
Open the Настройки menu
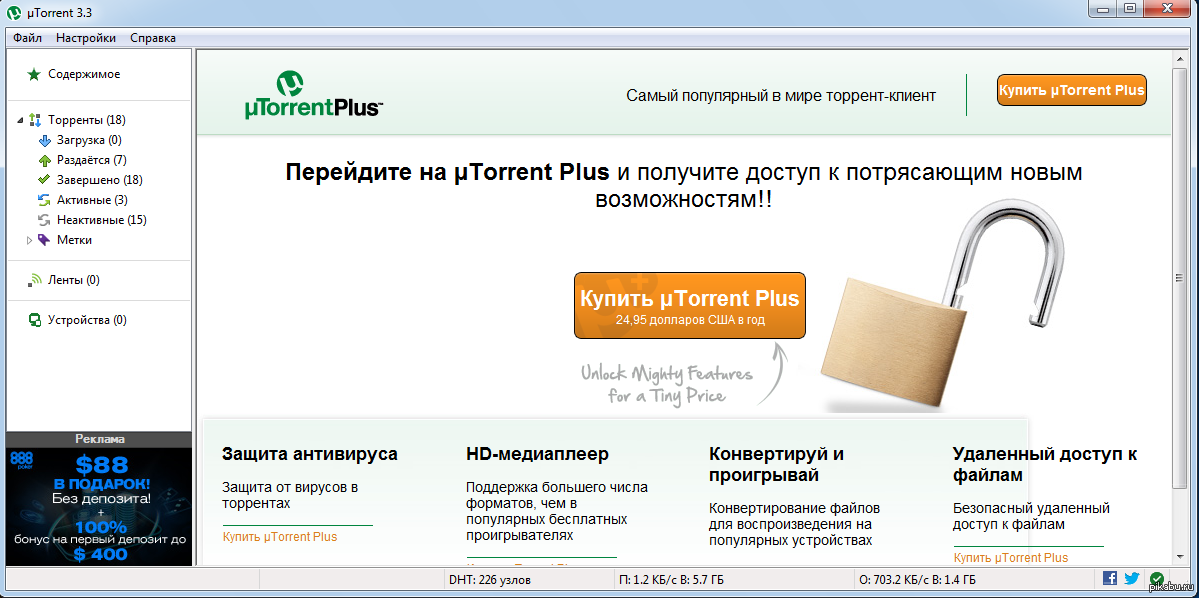pos(86,37)
